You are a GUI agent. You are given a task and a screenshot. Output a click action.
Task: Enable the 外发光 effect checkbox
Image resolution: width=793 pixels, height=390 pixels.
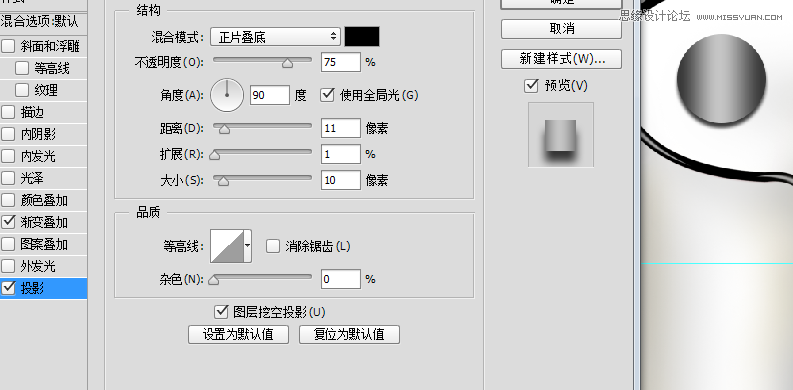[8, 266]
